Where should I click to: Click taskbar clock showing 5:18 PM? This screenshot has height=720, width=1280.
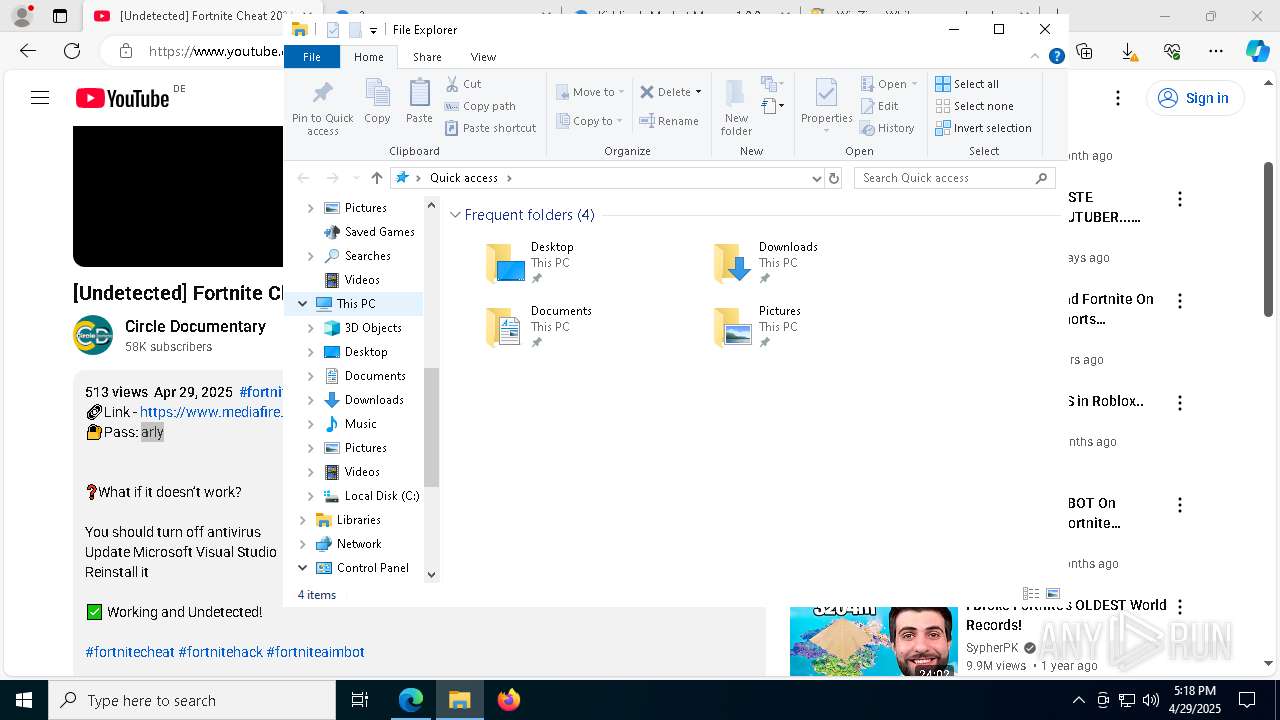coord(1194,700)
